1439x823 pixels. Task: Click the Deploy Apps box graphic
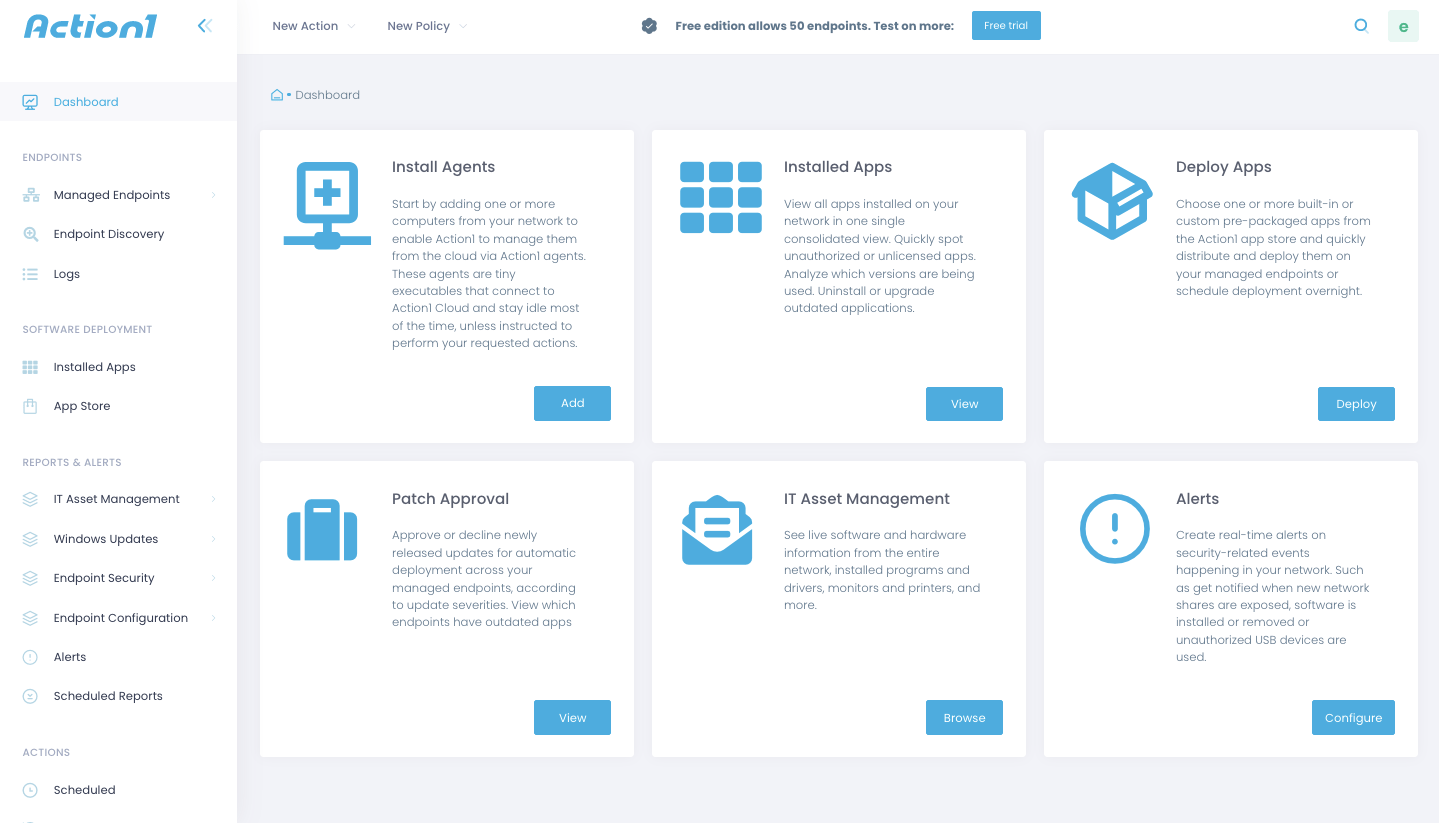point(1112,201)
